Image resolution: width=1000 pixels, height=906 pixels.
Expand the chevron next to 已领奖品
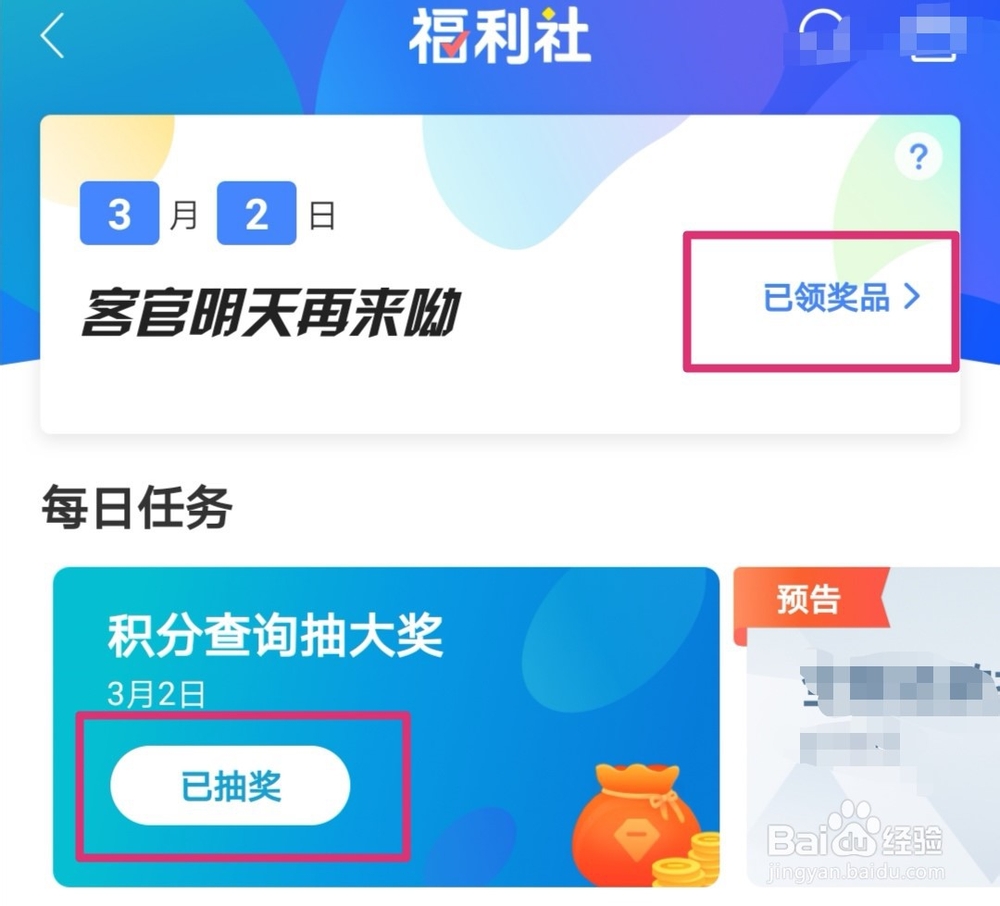tap(913, 297)
